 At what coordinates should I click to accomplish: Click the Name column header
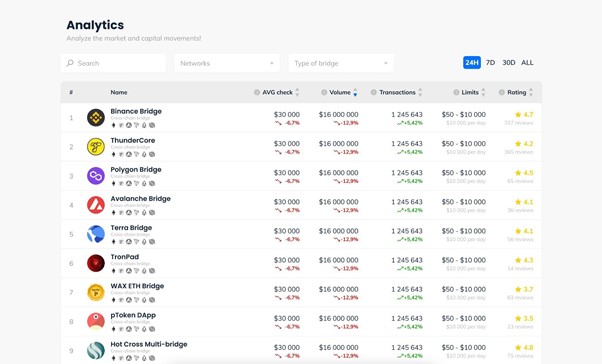119,92
